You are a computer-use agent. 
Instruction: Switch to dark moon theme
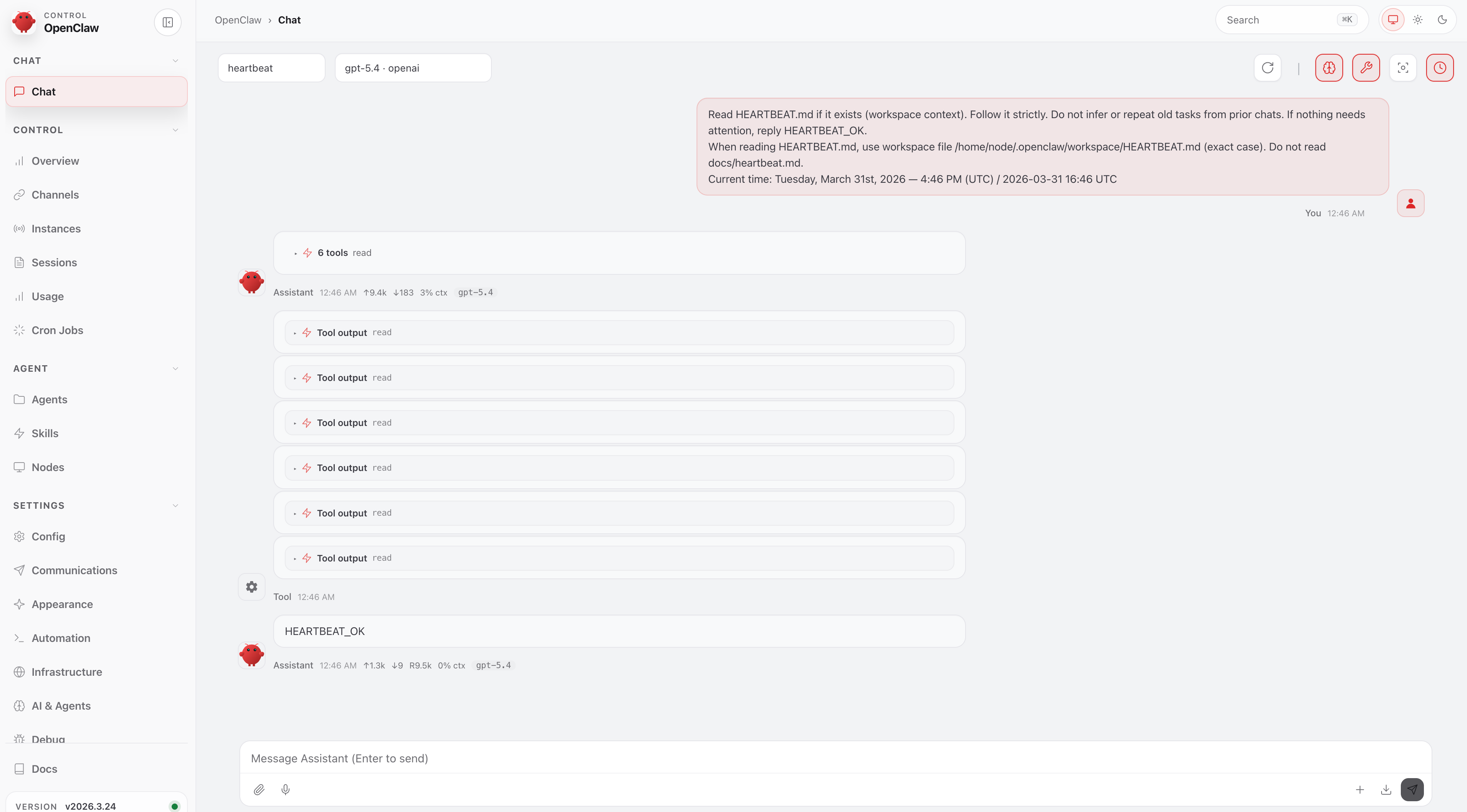pyautogui.click(x=1442, y=20)
